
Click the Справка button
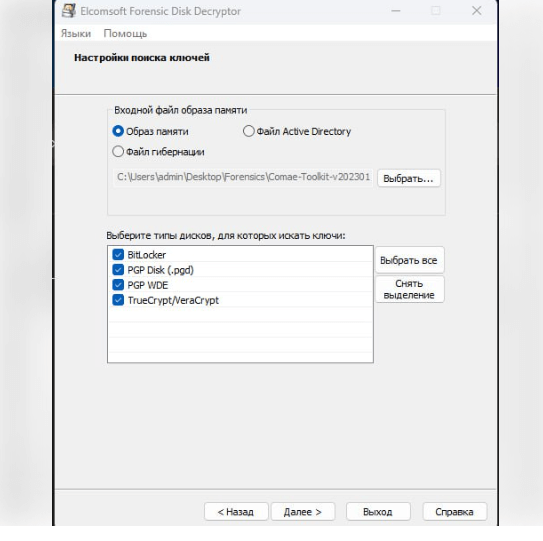pyautogui.click(x=455, y=512)
